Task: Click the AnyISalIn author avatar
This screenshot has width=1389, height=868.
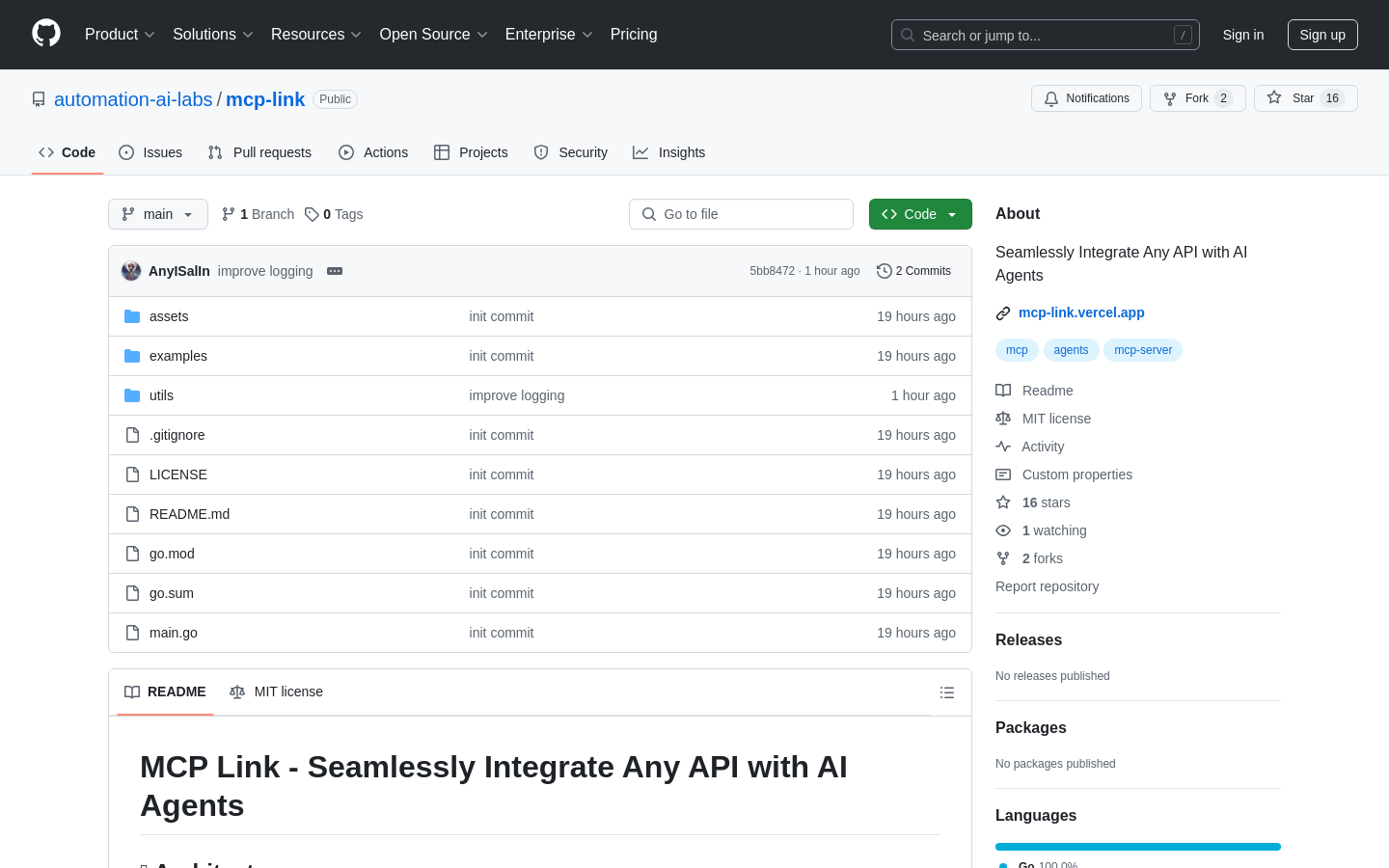Action: pyautogui.click(x=131, y=271)
